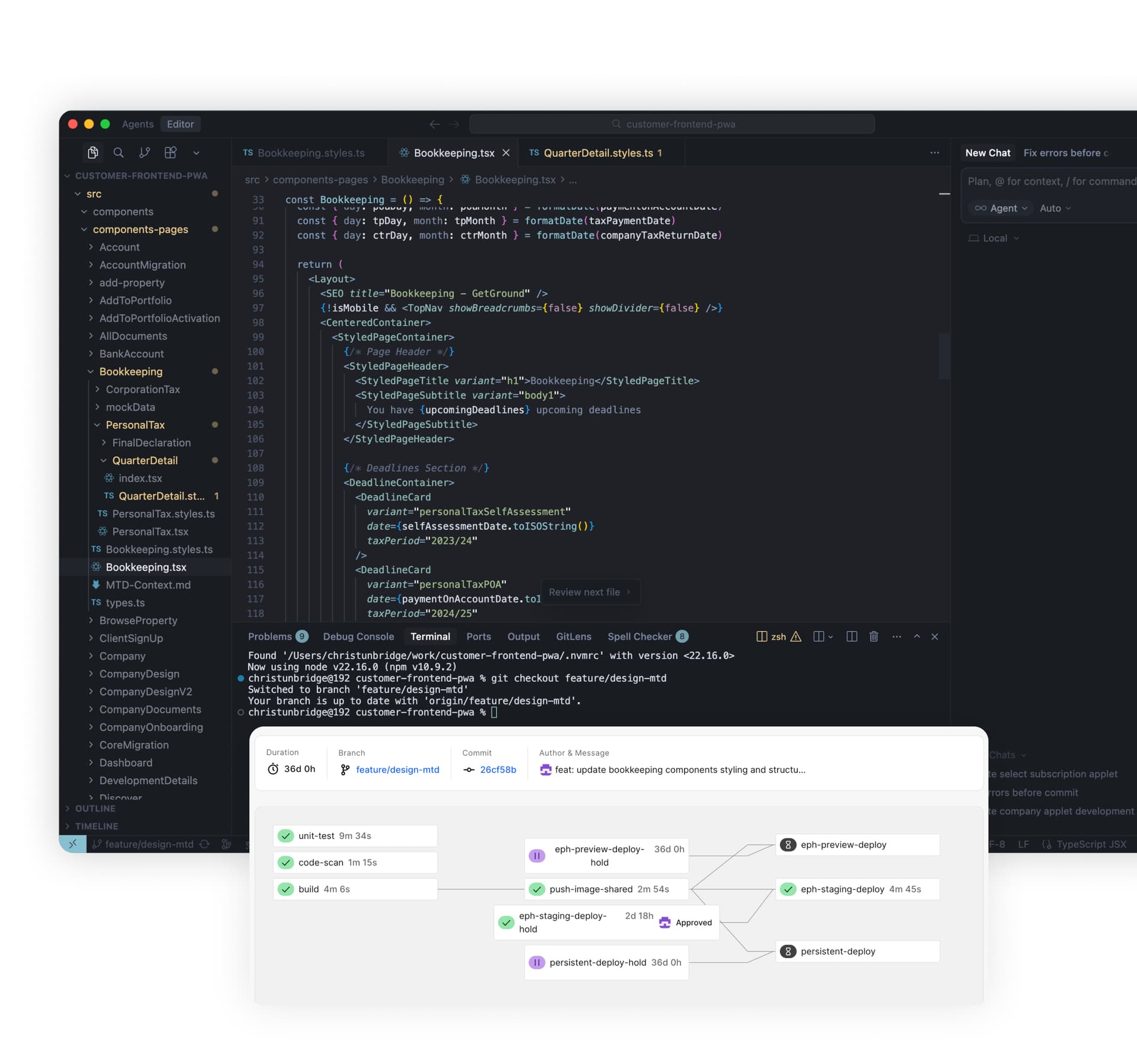Click the New Chat button
The image size is (1137, 1064).
tap(988, 152)
